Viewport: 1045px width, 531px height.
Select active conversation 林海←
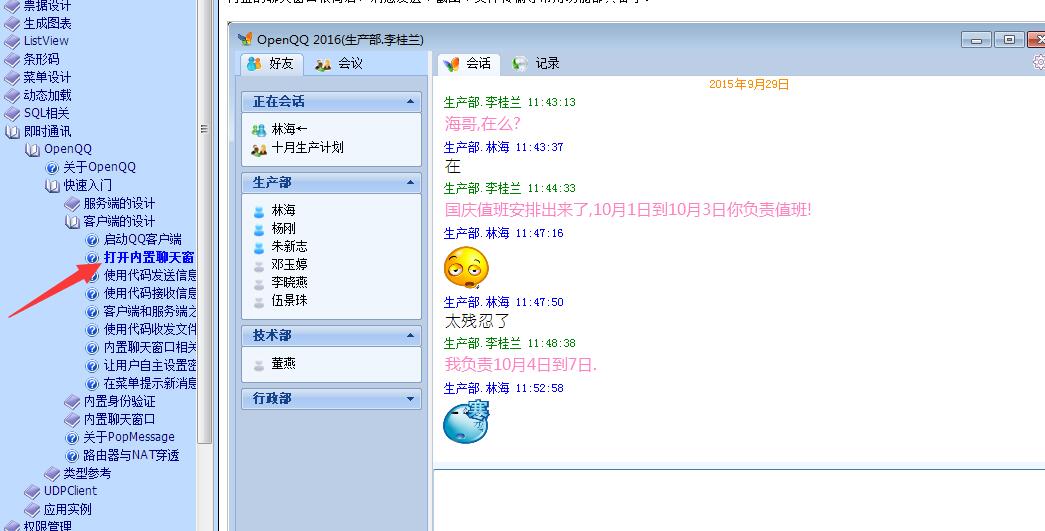click(x=289, y=129)
